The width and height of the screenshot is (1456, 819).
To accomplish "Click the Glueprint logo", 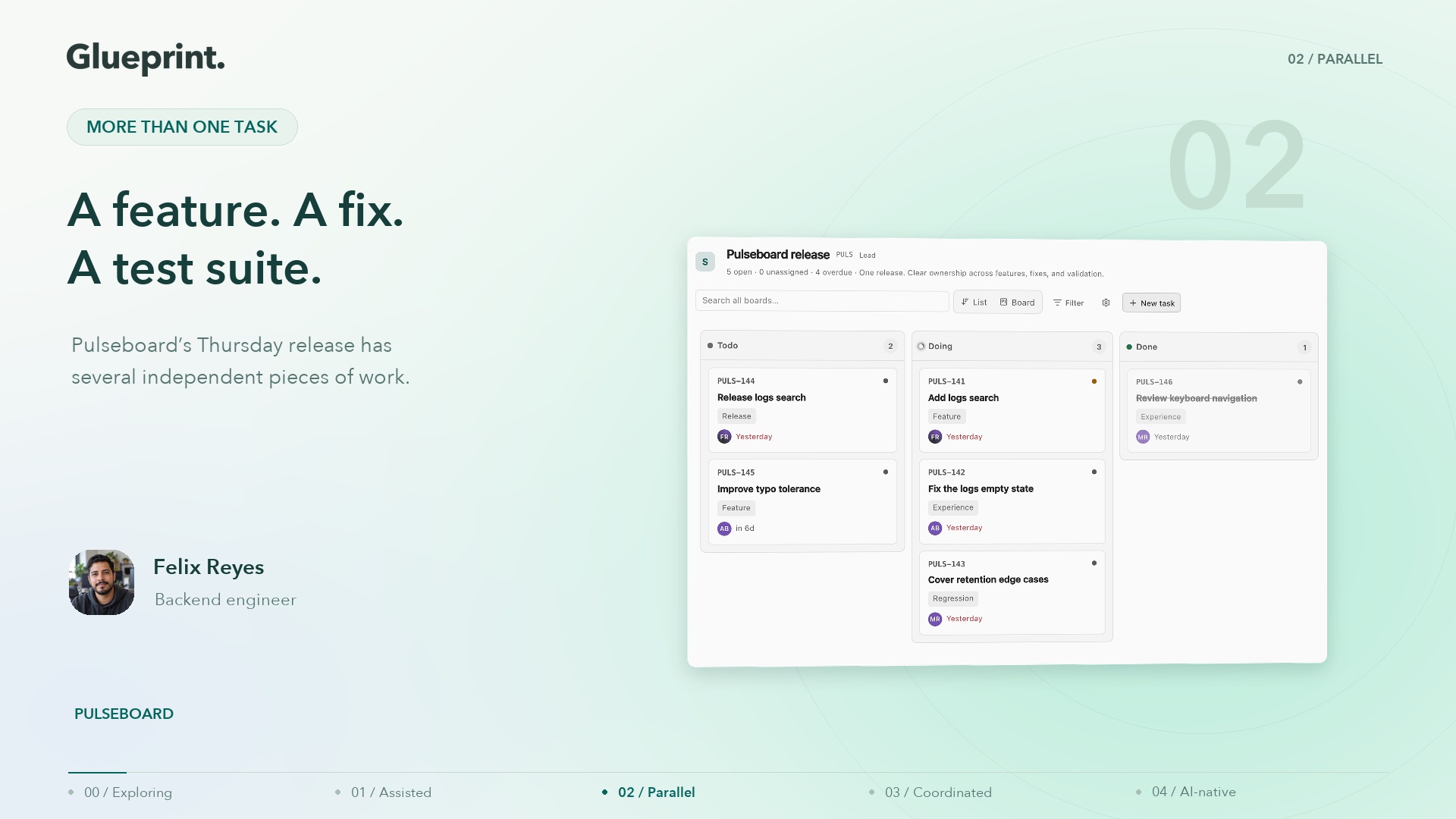I will click(146, 58).
